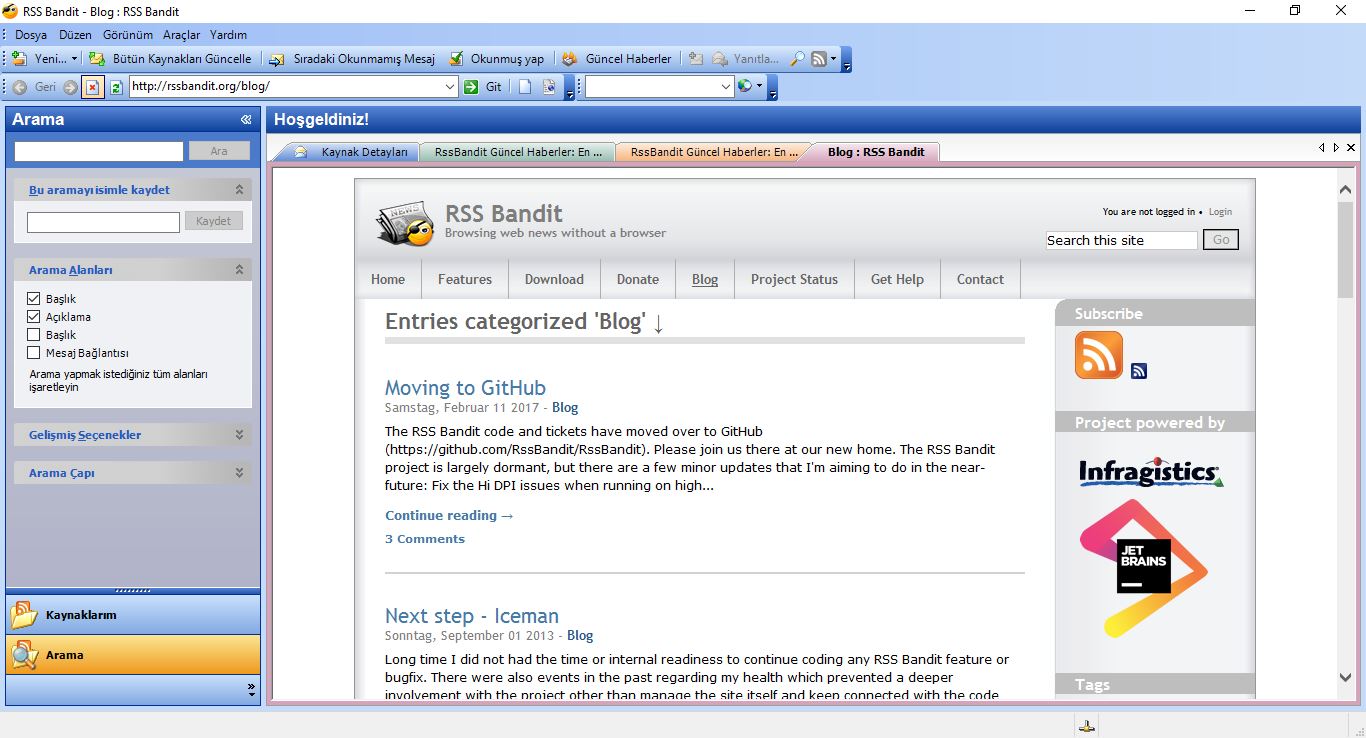This screenshot has height=738, width=1366.
Task: Click the blank new page icon
Action: pos(525,87)
